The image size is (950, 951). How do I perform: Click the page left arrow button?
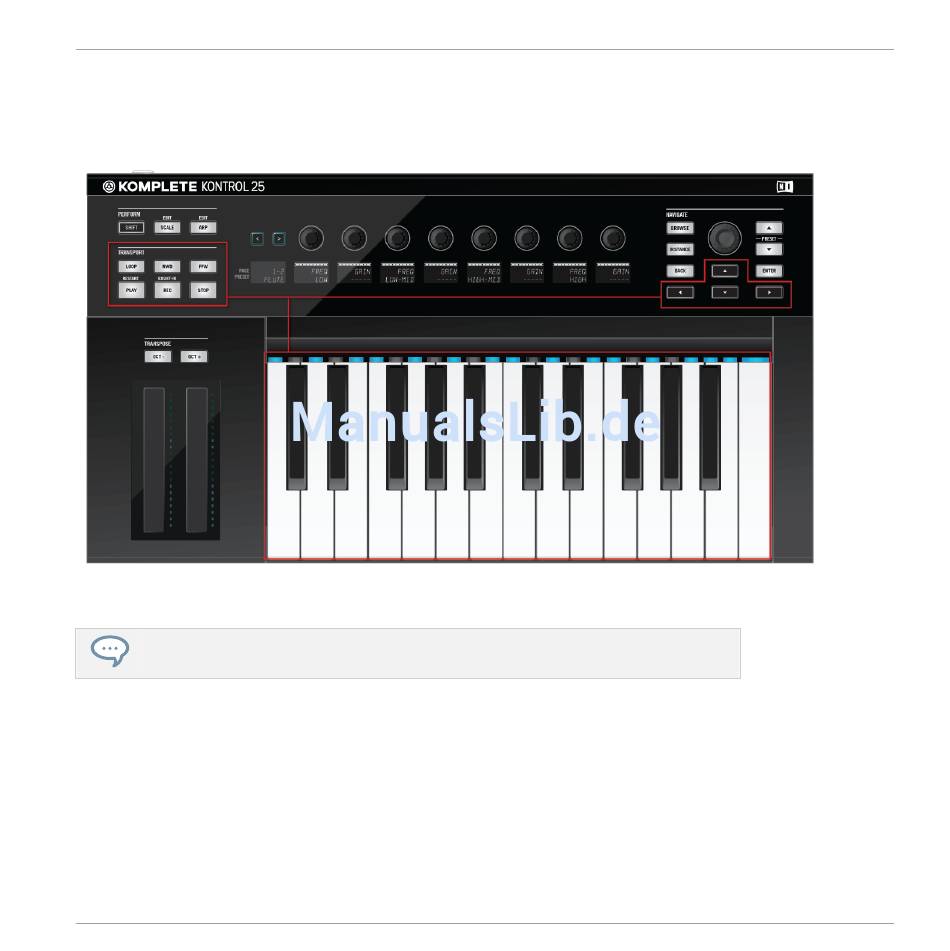[x=257, y=238]
